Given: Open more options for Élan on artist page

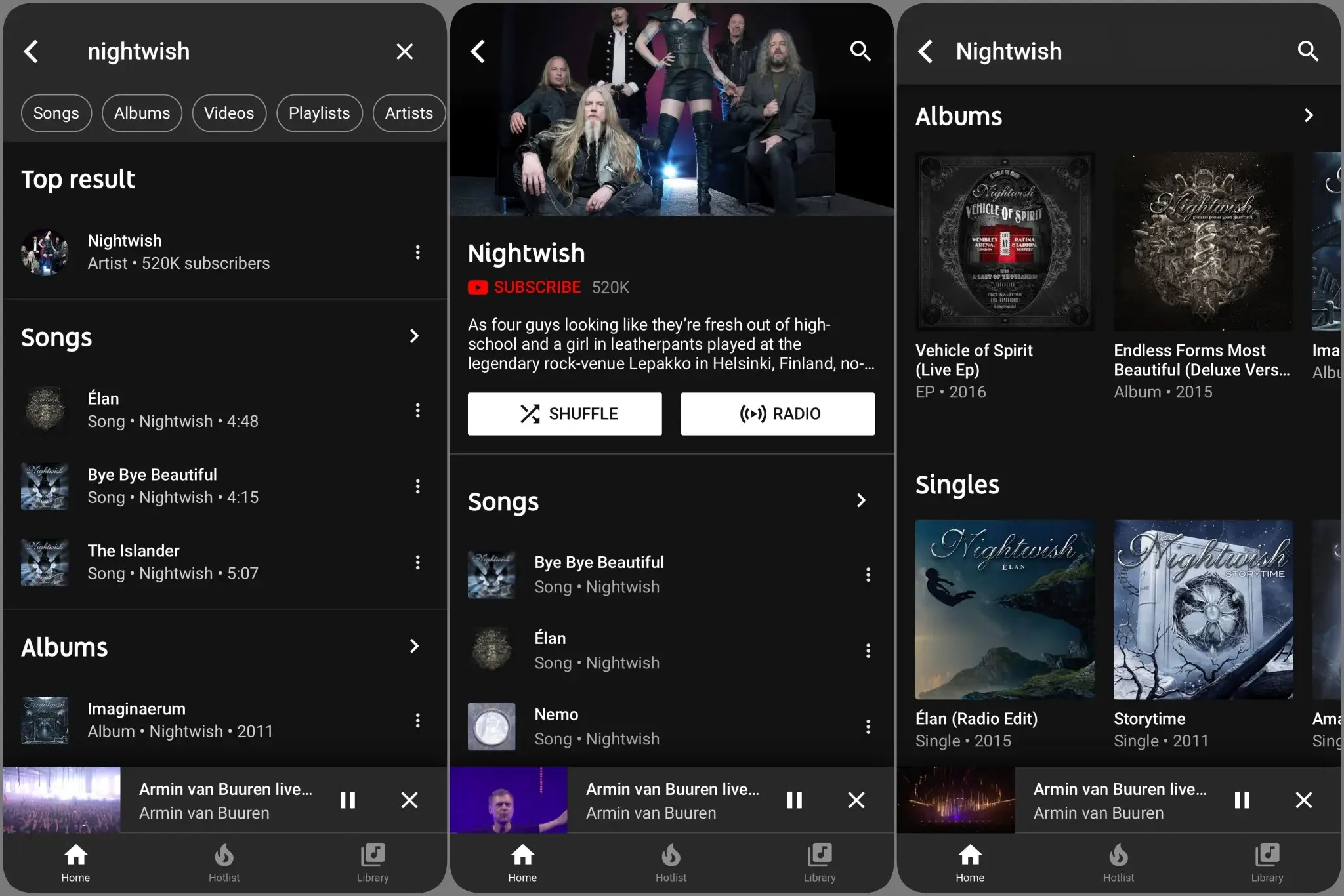Looking at the screenshot, I should [x=868, y=651].
